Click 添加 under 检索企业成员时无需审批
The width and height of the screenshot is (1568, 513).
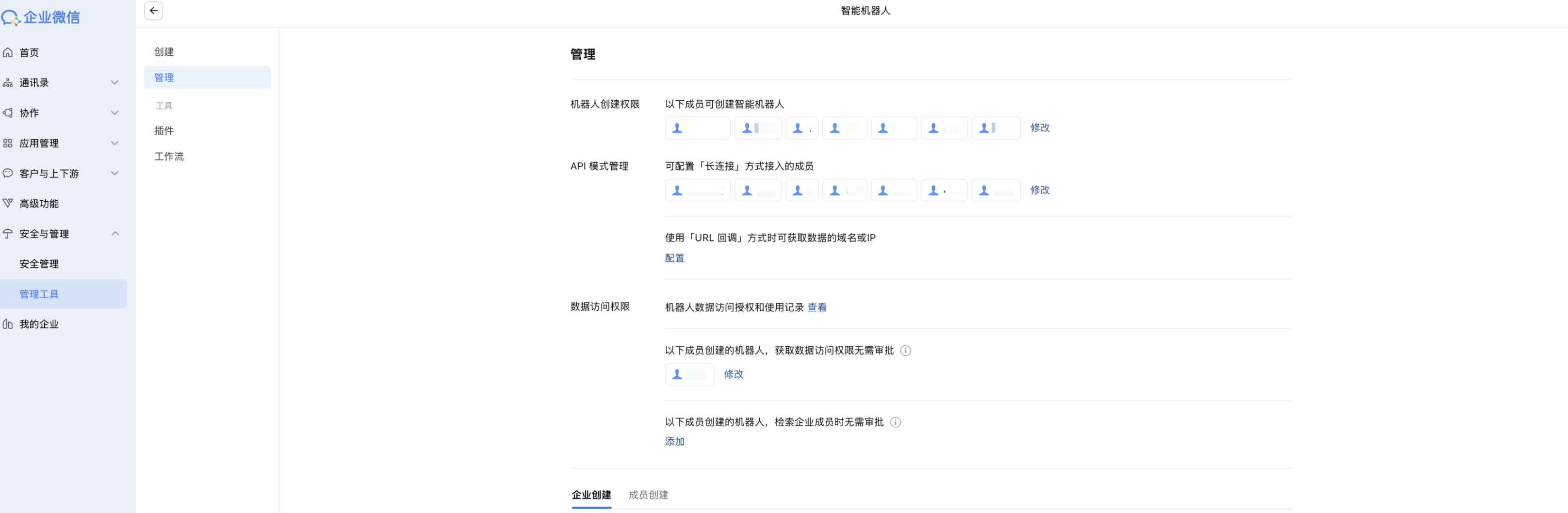pos(674,442)
